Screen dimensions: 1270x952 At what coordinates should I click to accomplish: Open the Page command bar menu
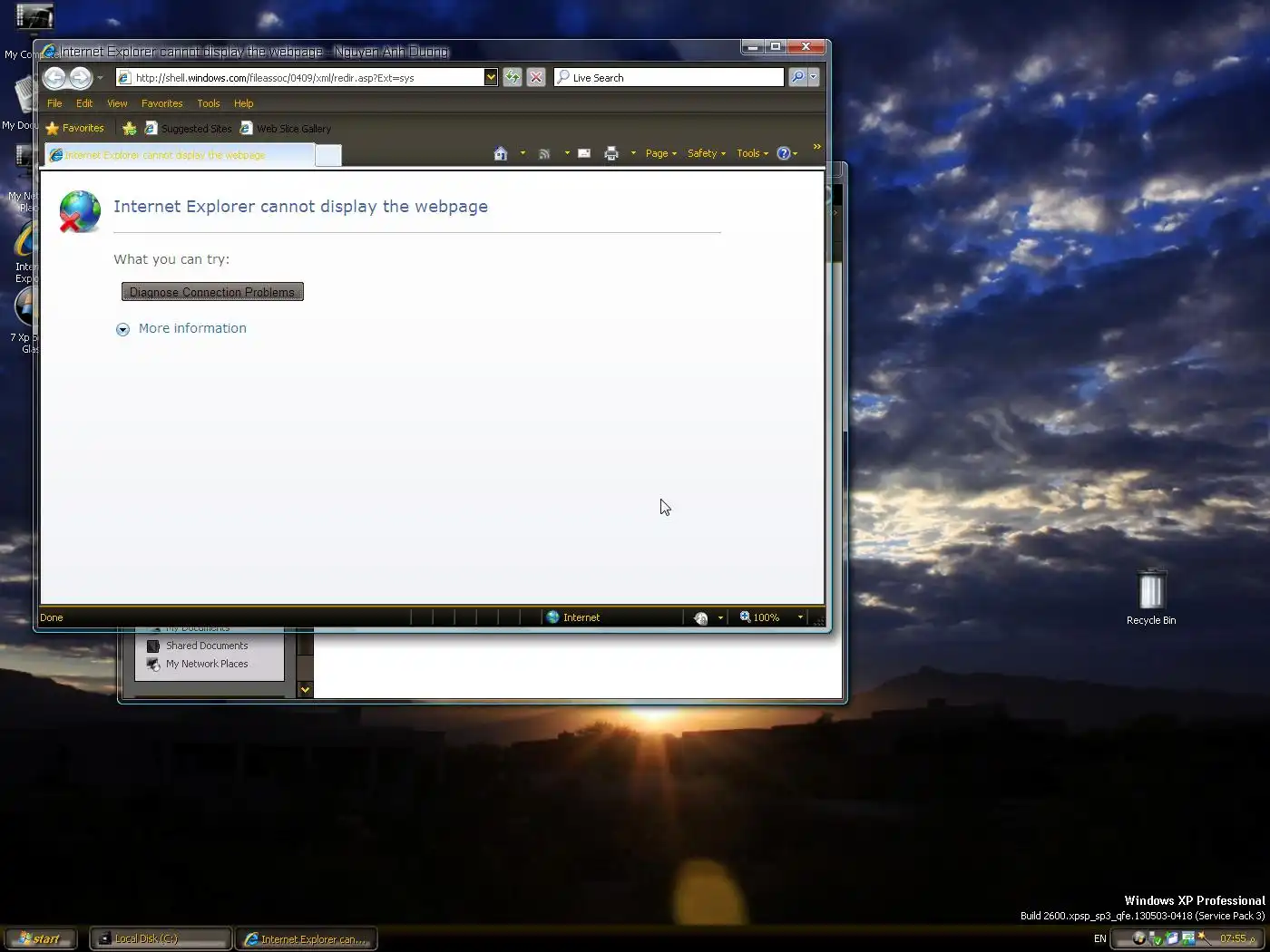pos(661,153)
